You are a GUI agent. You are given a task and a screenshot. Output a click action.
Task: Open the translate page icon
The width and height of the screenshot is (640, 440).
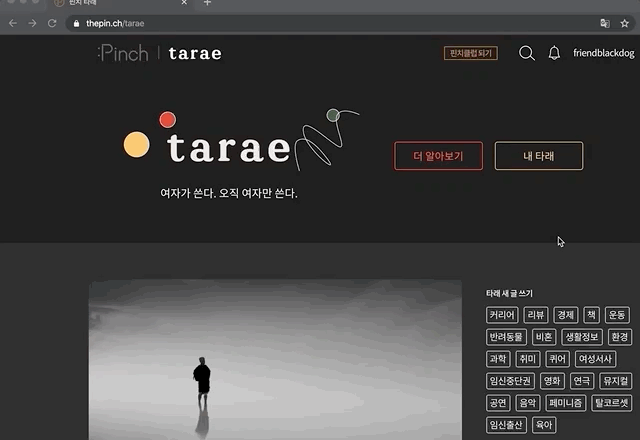605,23
